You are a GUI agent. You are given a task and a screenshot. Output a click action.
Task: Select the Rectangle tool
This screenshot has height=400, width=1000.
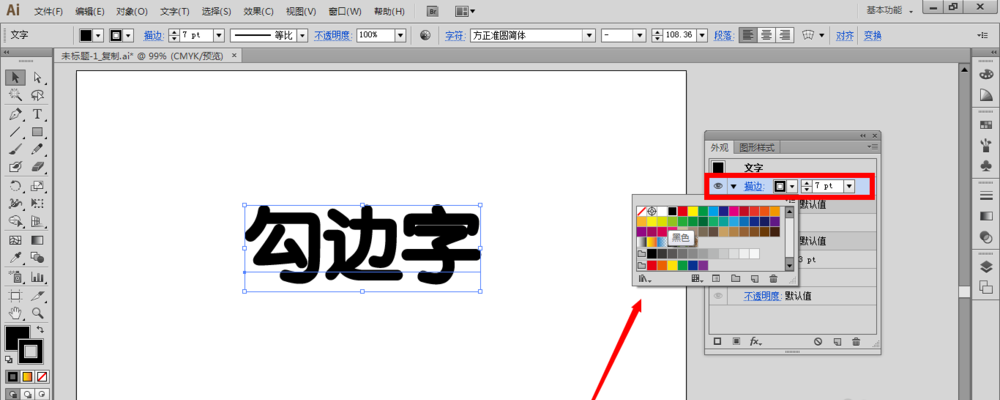(37, 132)
